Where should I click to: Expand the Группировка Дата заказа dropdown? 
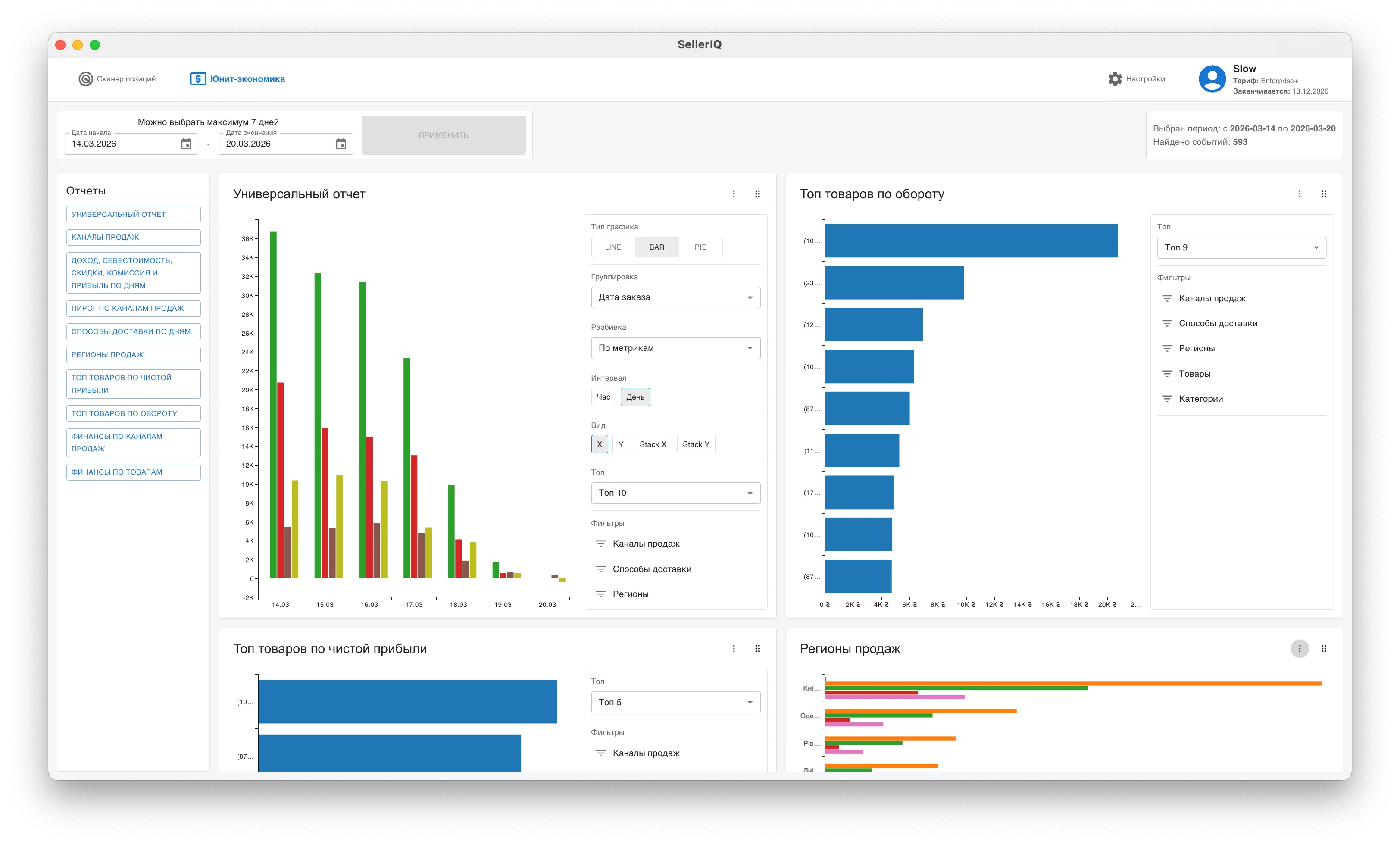[675, 297]
